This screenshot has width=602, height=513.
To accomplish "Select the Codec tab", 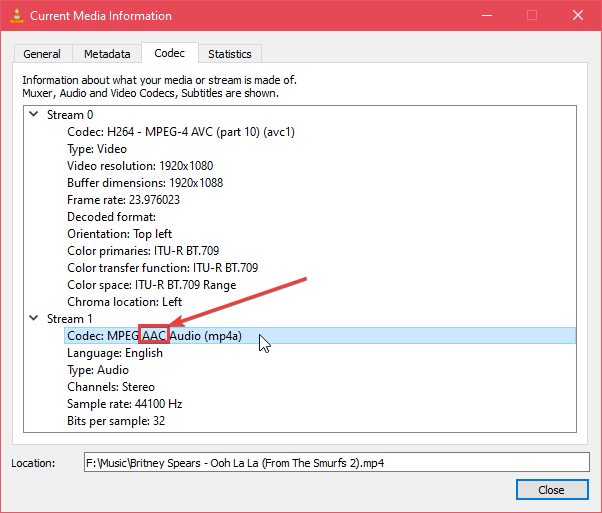I will tap(169, 53).
